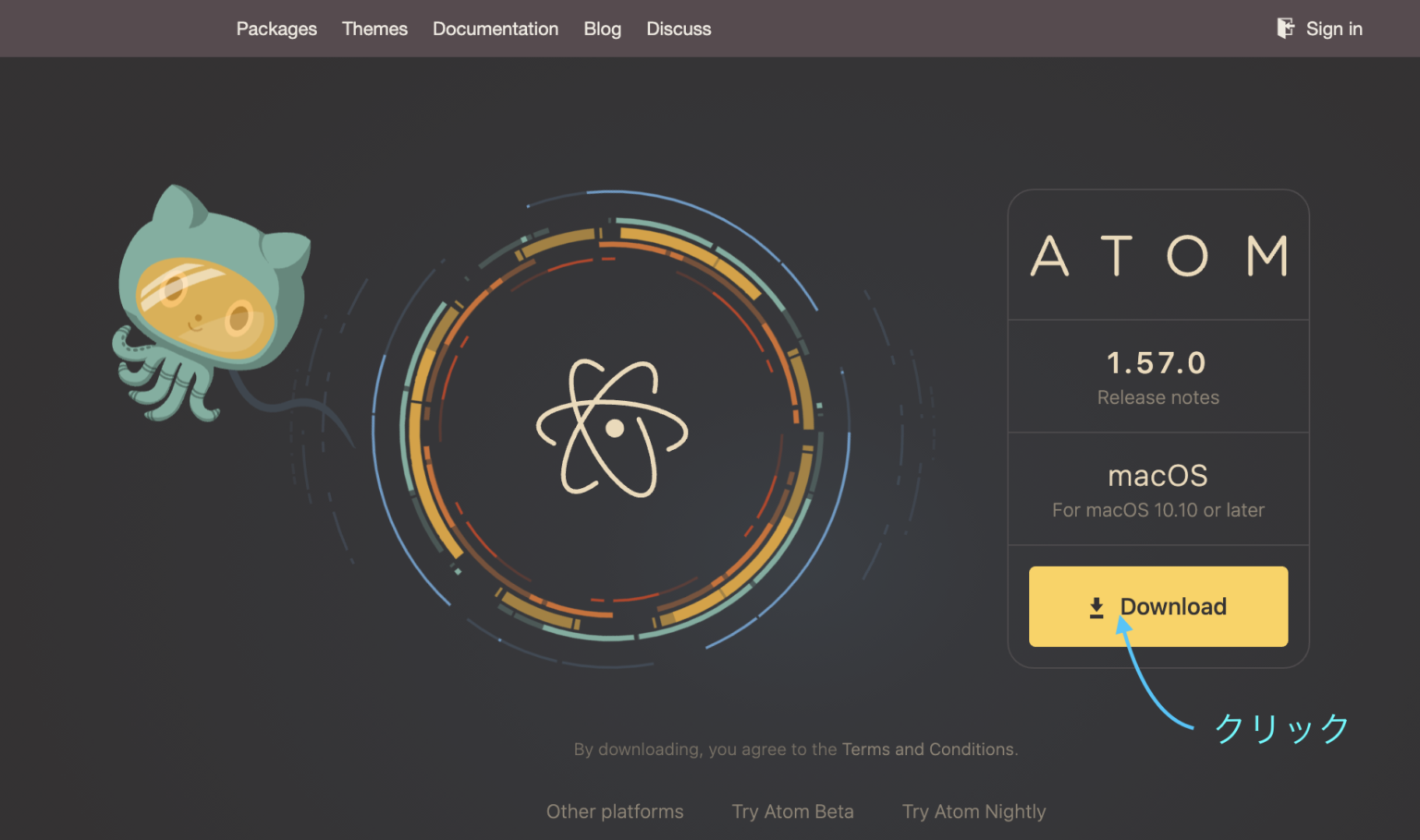1420x840 pixels.
Task: Navigate to the Documentation section
Action: (496, 29)
